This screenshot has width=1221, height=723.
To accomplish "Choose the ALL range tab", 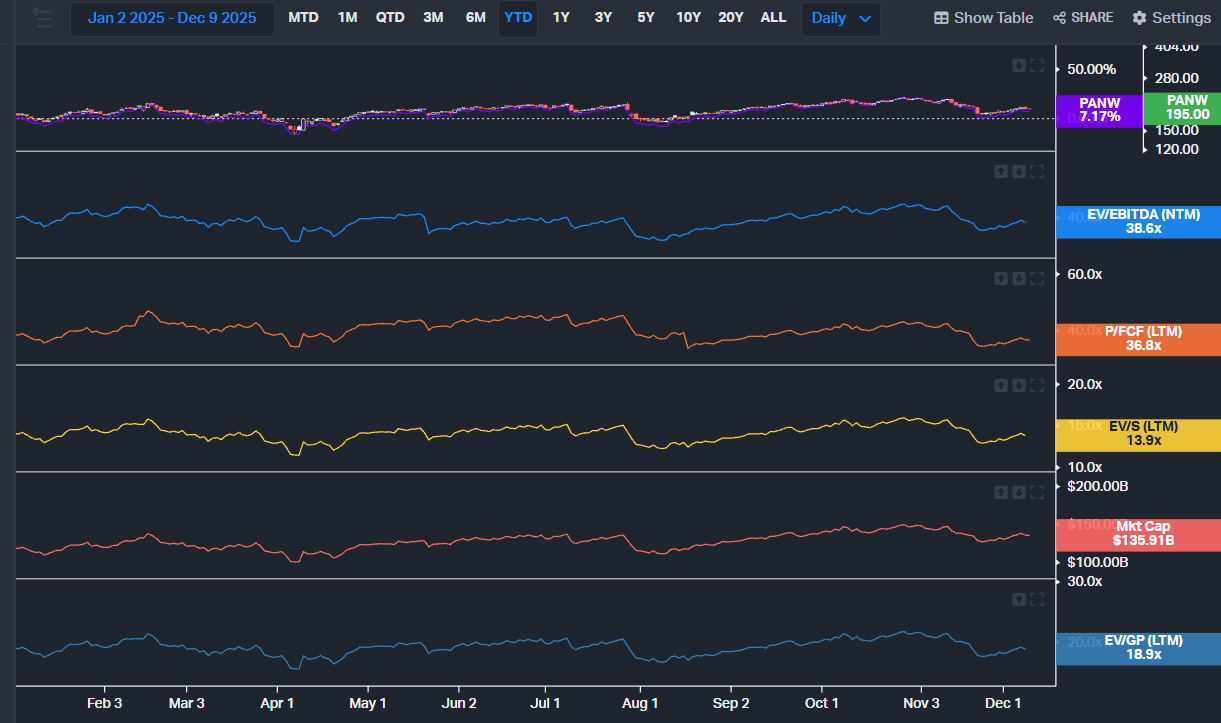I will click(x=773, y=18).
